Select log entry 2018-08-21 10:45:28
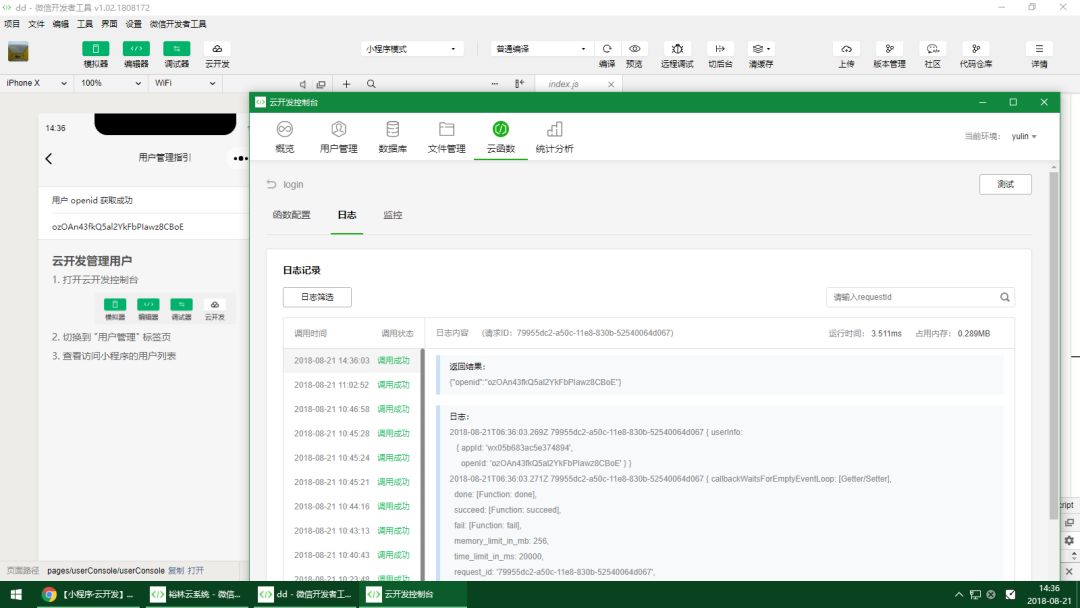This screenshot has height=608, width=1080. click(x=352, y=433)
